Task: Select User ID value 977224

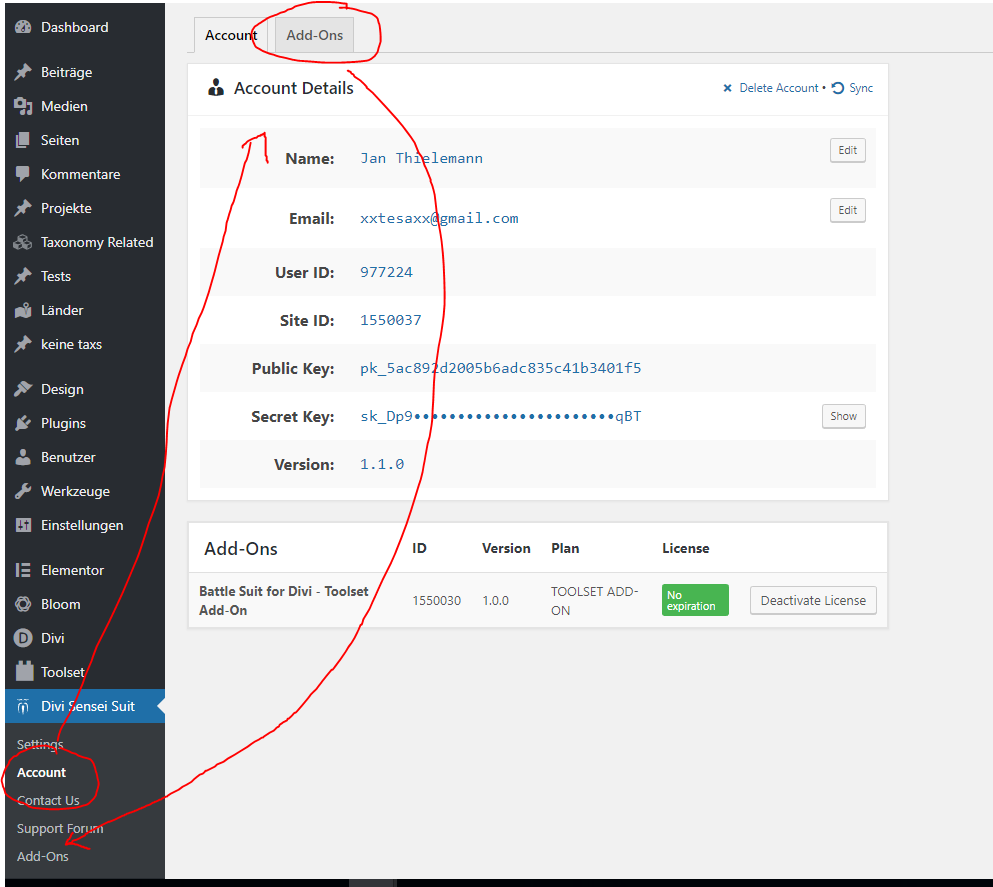Action: pos(386,272)
